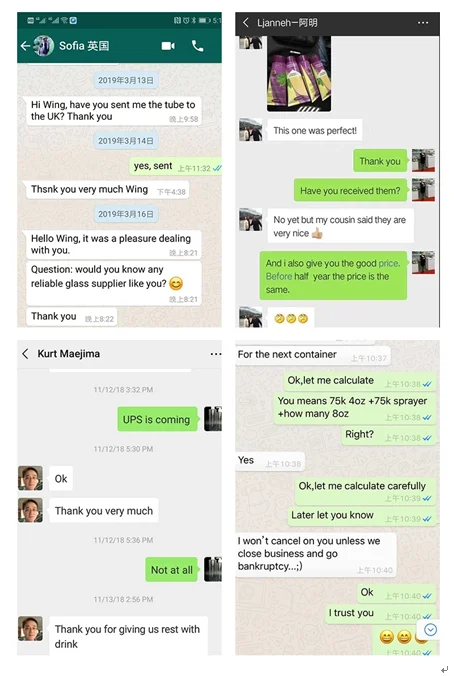The width and height of the screenshot is (454, 676).
Task: Select the "Have you received them?" message
Action: 351,191
